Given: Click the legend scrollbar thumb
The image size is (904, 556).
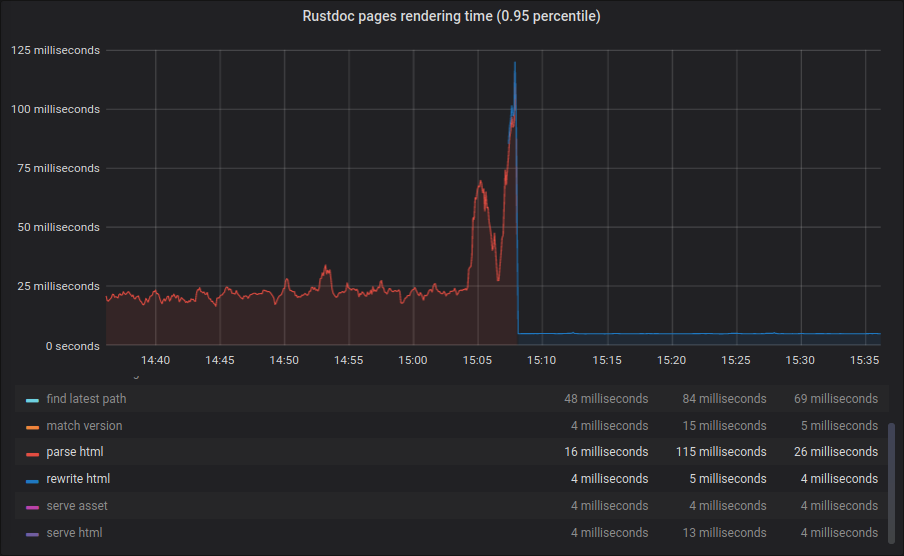Looking at the screenshot, I should click(891, 483).
